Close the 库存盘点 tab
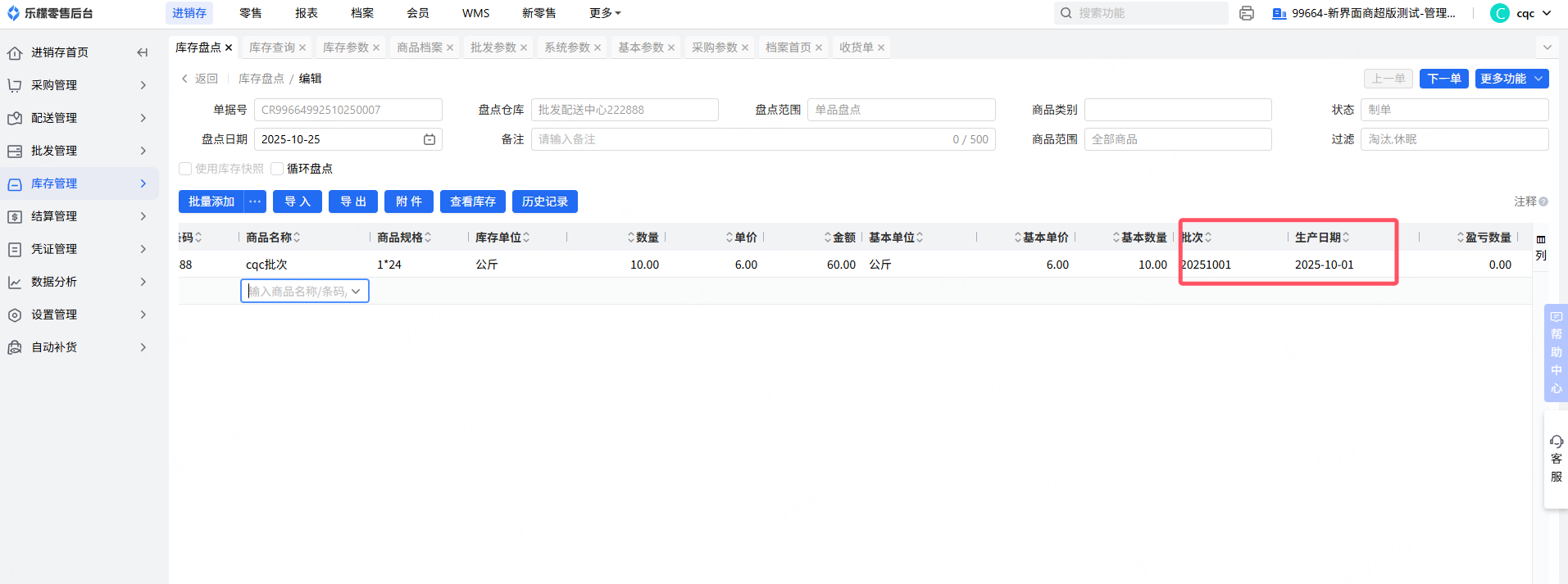 click(x=229, y=48)
